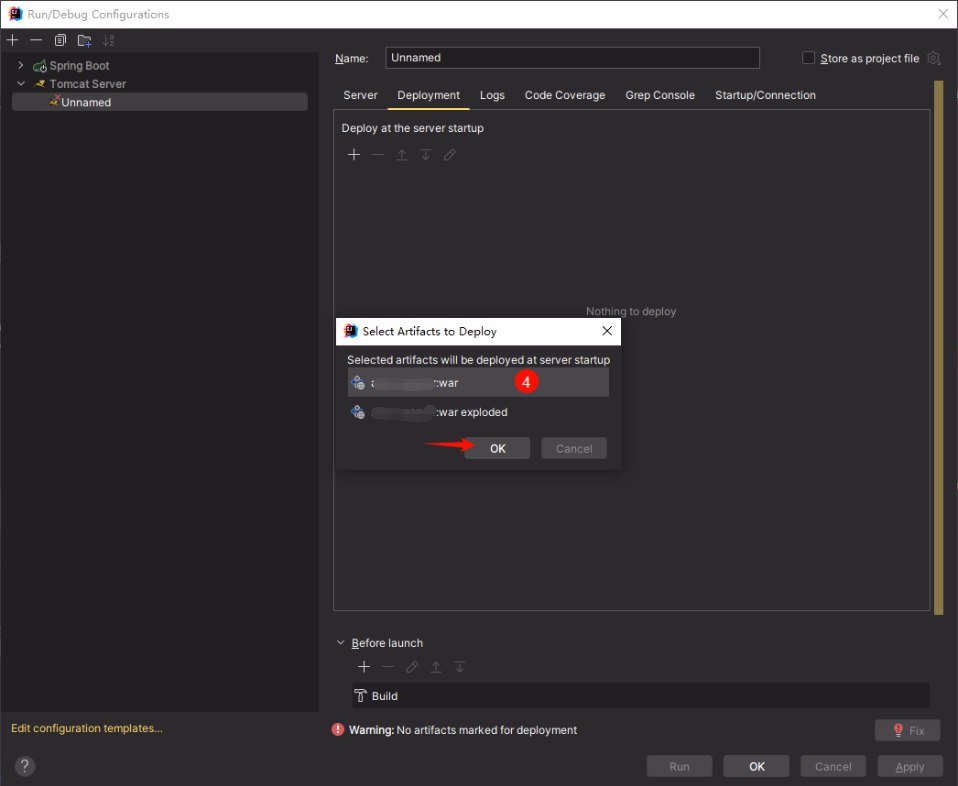Expand the Spring Boot tree node
Screen dimensions: 958x786
coord(21,66)
